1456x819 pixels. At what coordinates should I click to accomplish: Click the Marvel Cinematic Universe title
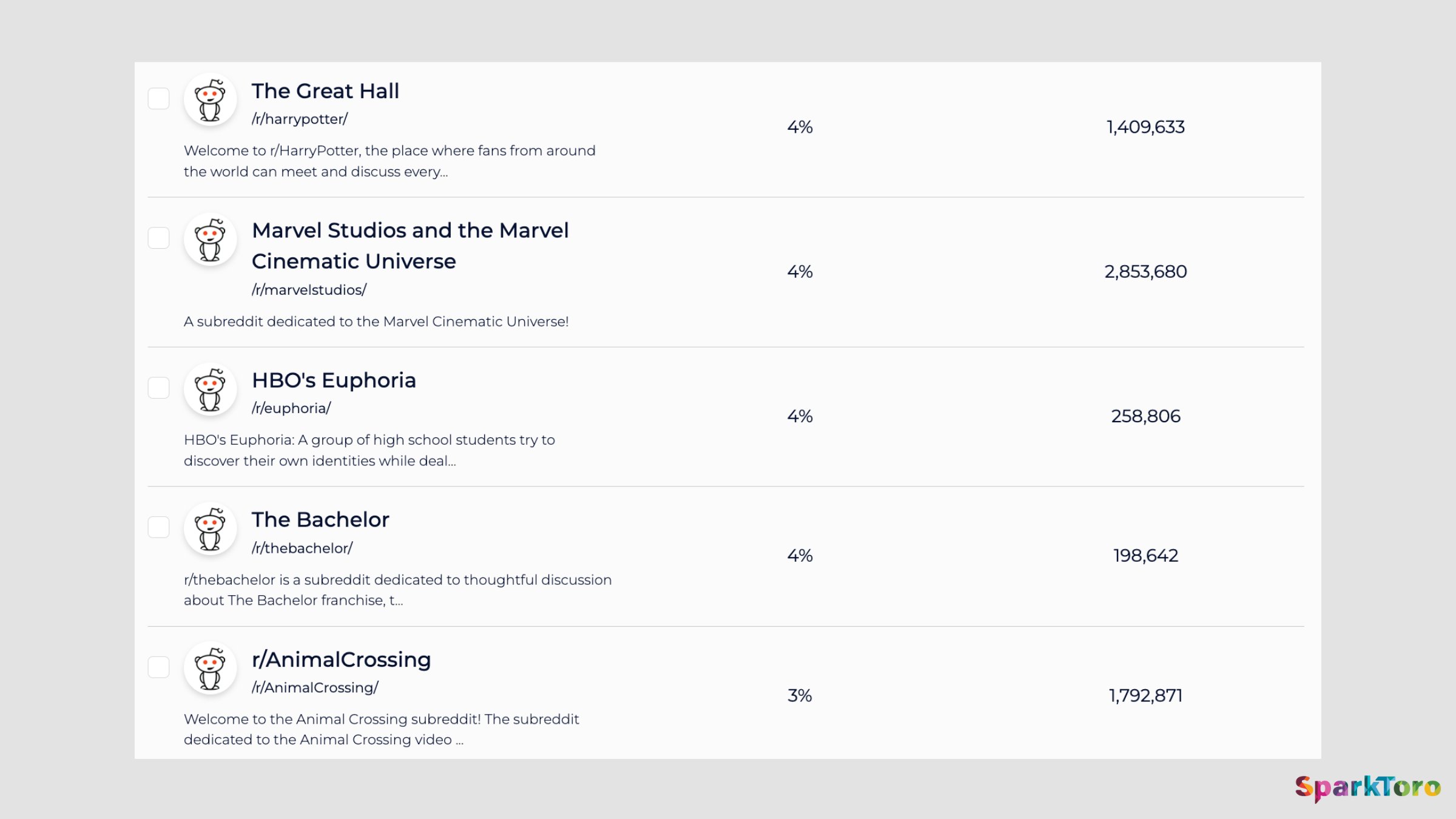pos(410,246)
